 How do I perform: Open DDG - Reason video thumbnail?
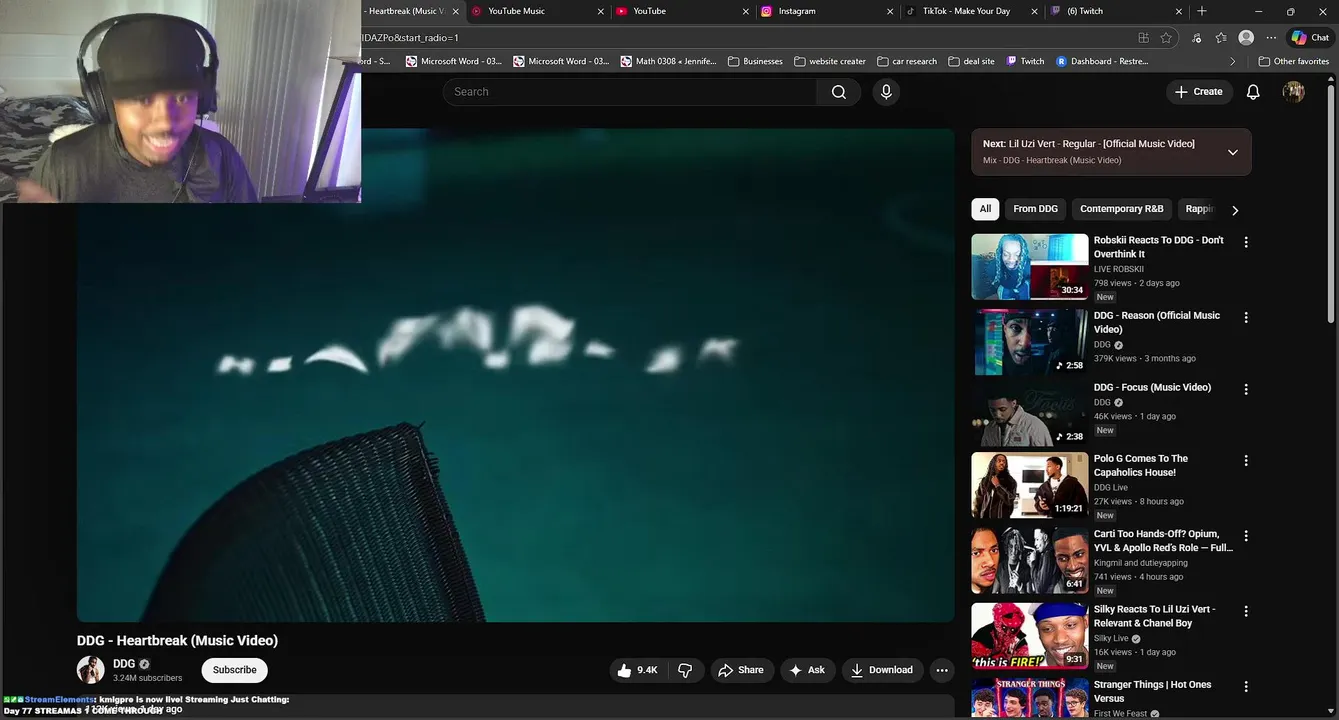pyautogui.click(x=1029, y=342)
